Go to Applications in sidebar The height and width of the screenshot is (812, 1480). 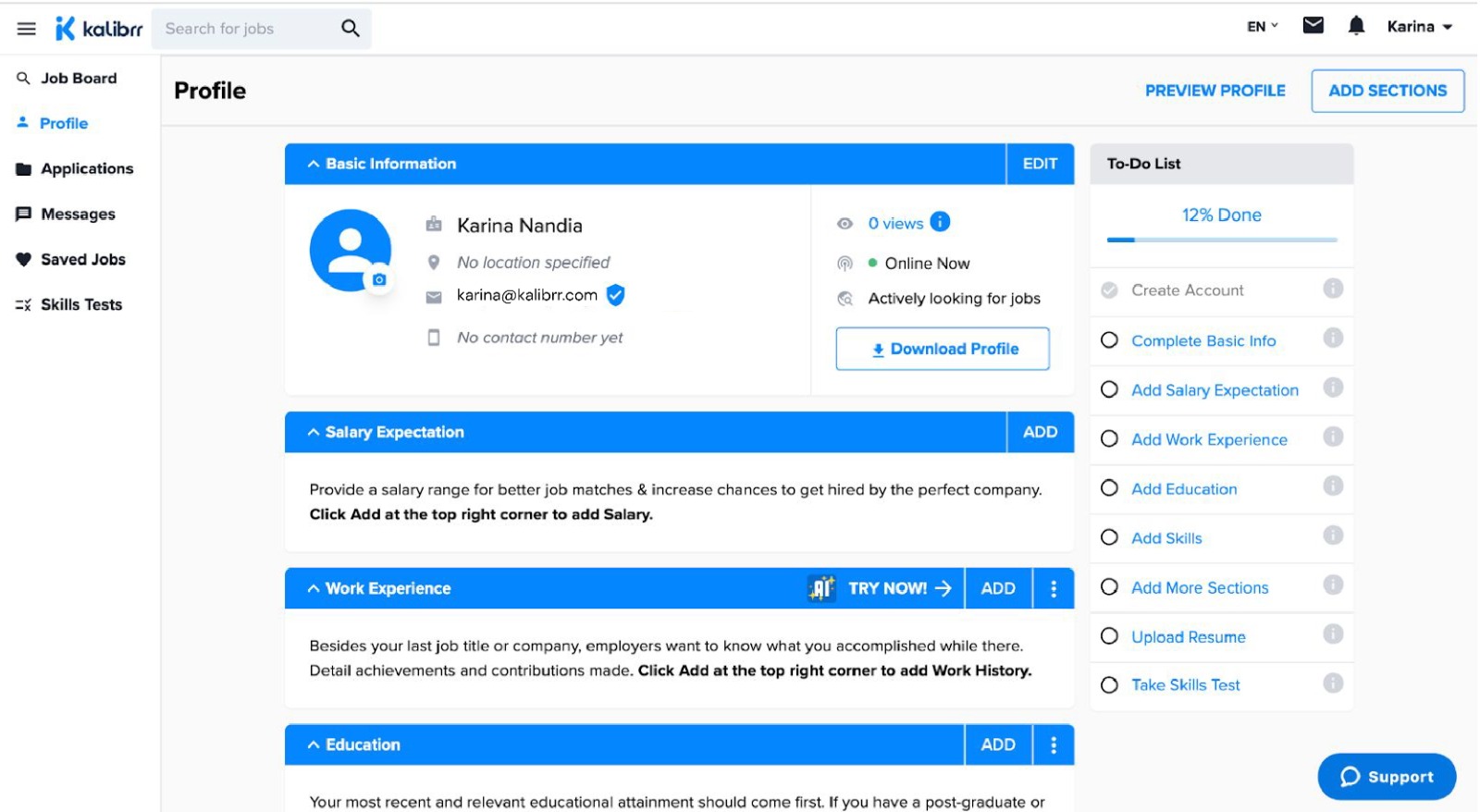86,168
